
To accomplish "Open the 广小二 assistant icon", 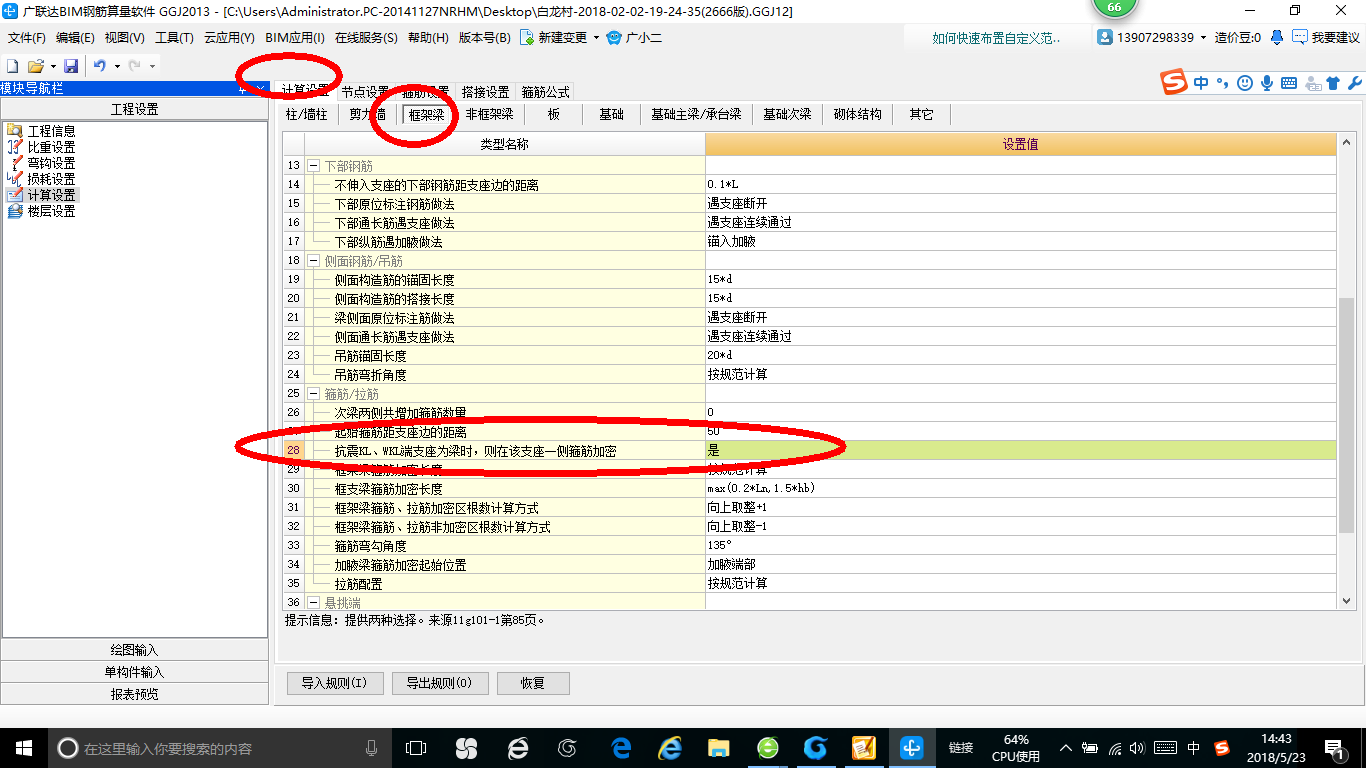I will click(613, 37).
